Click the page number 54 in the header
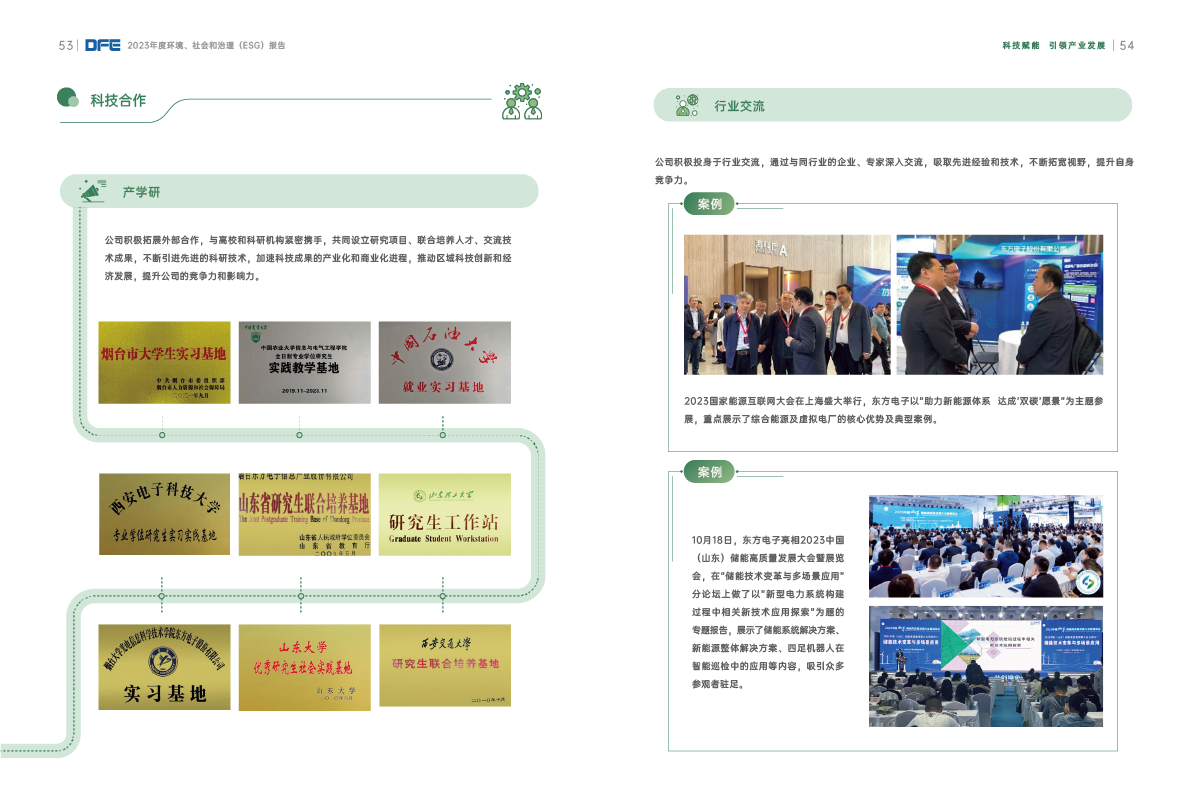 click(x=1126, y=45)
